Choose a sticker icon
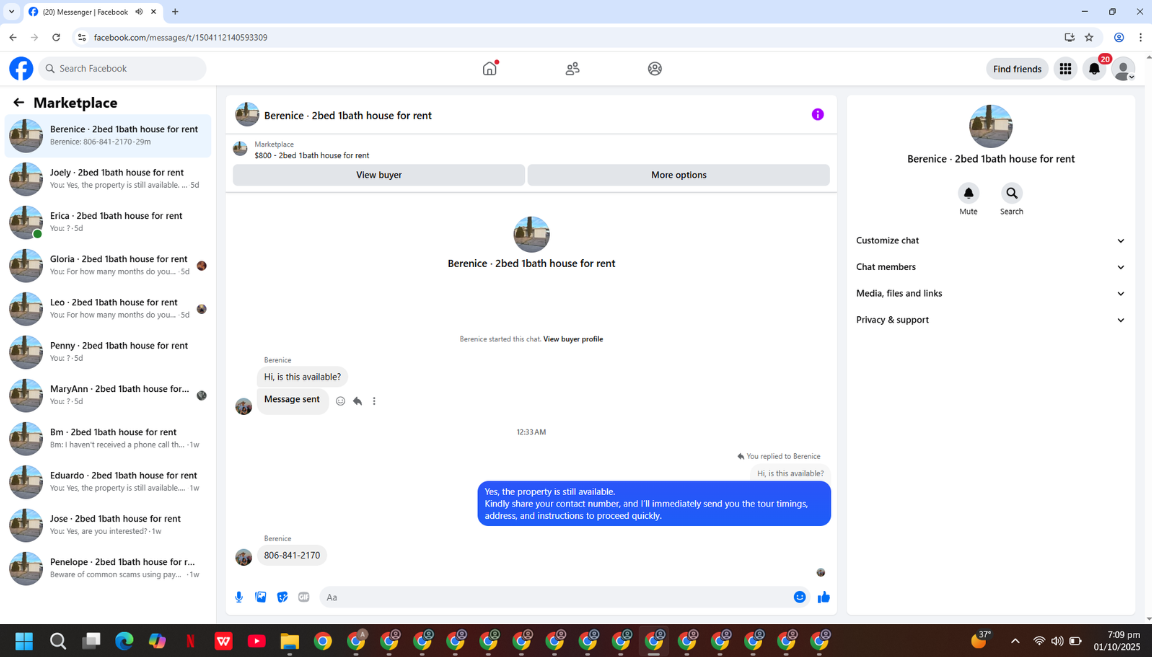 coord(282,597)
